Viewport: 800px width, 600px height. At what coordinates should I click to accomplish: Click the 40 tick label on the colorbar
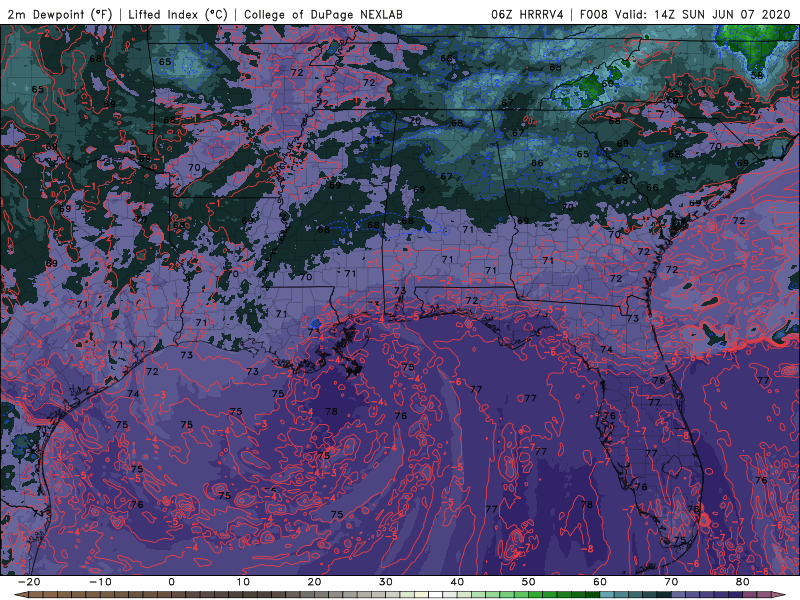tap(457, 582)
